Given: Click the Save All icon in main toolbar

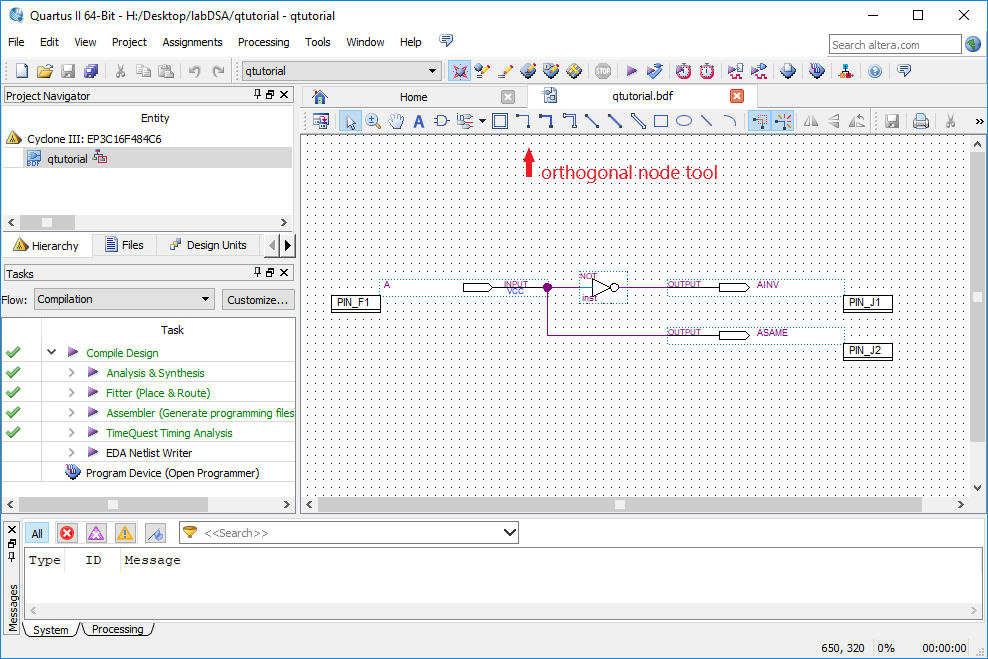Looking at the screenshot, I should [91, 71].
